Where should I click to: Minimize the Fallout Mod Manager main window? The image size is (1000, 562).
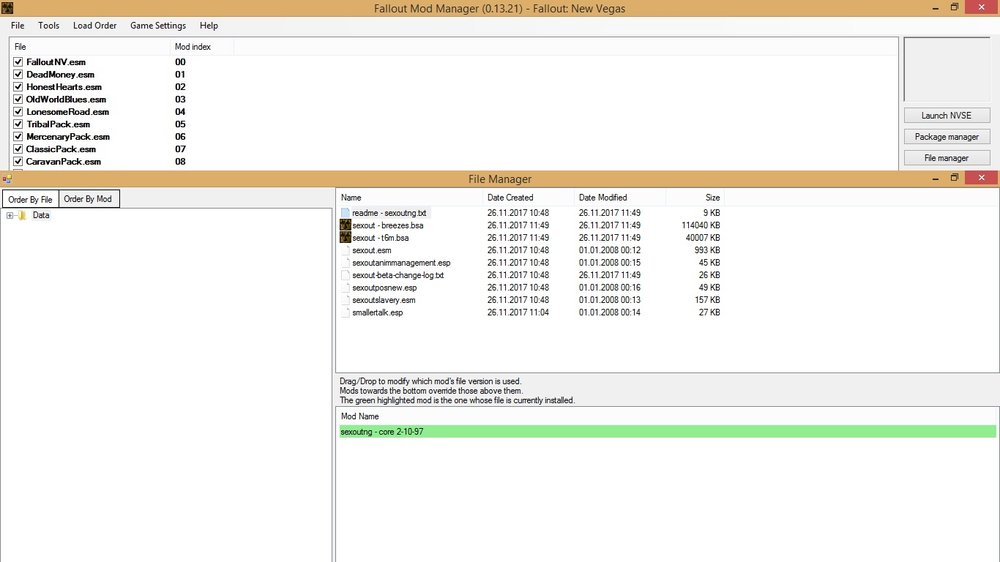(936, 8)
